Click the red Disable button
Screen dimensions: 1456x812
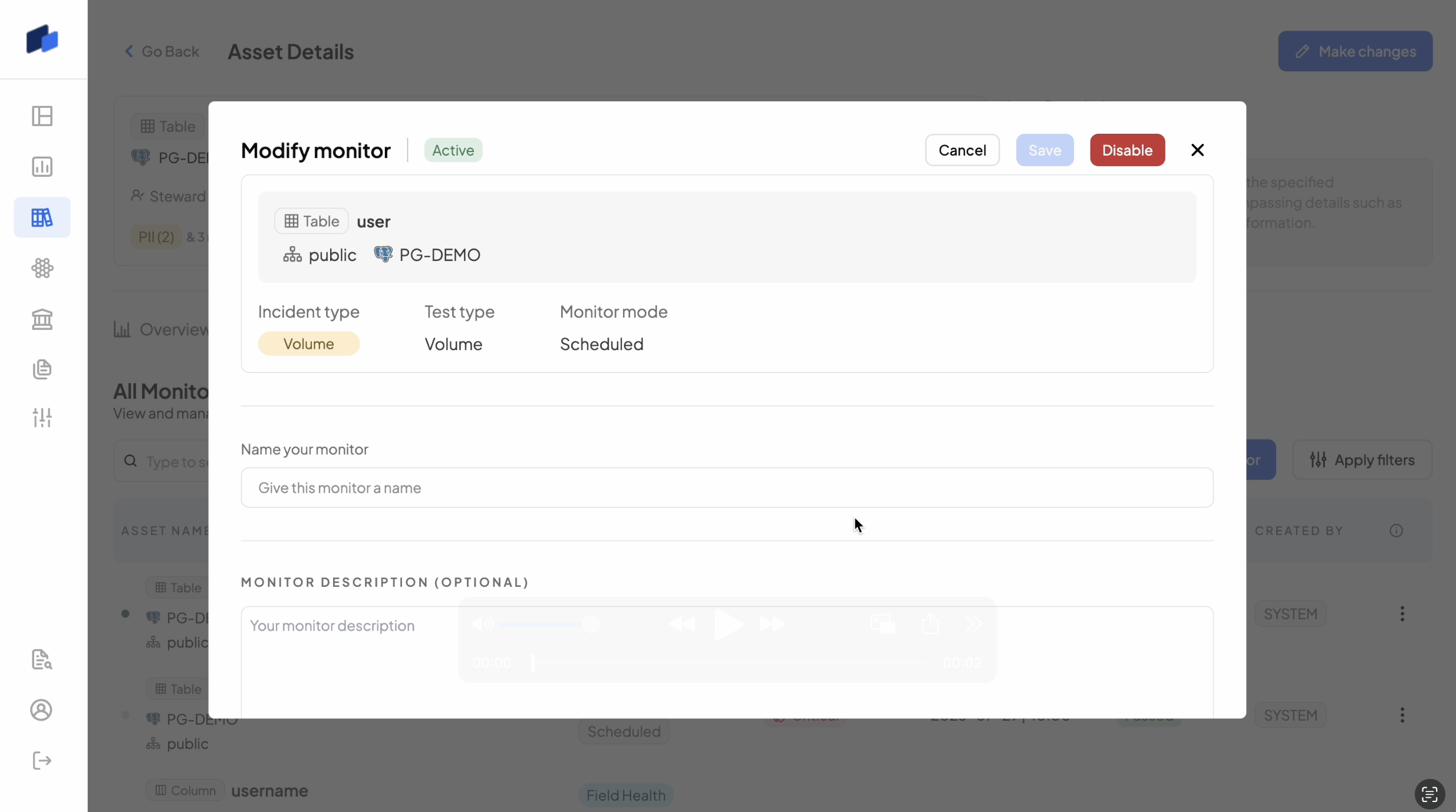click(x=1127, y=150)
